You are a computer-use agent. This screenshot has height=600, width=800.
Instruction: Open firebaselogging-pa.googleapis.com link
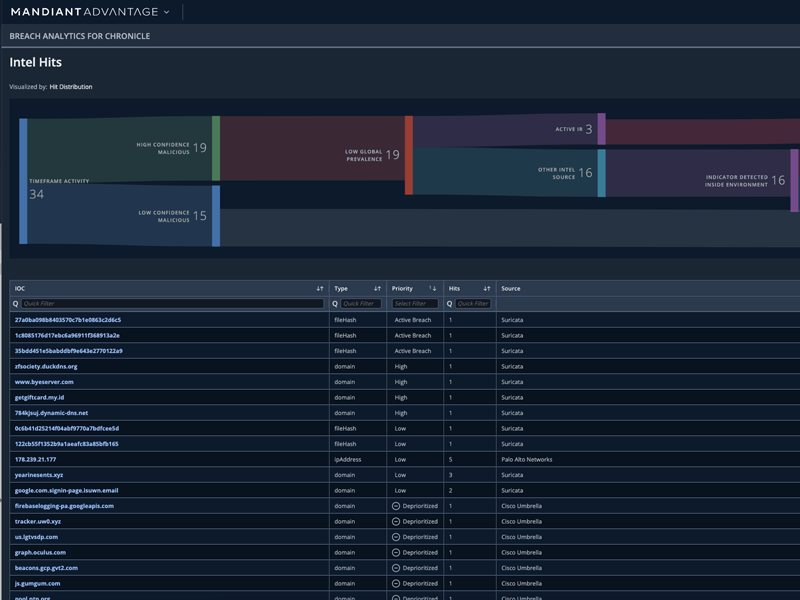tap(64, 506)
